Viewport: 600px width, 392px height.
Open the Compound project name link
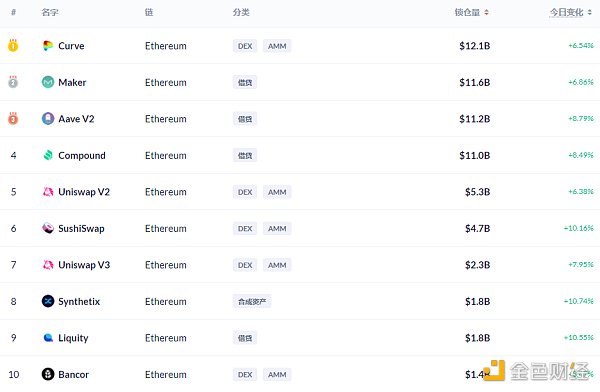[82, 155]
